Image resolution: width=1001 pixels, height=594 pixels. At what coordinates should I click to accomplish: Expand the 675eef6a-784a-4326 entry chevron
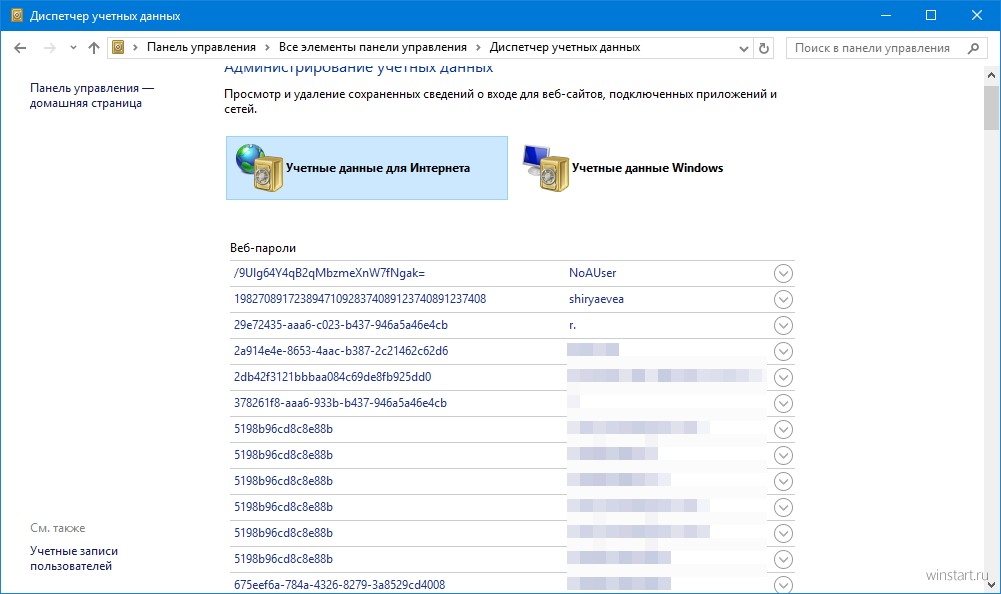pyautogui.click(x=783, y=584)
